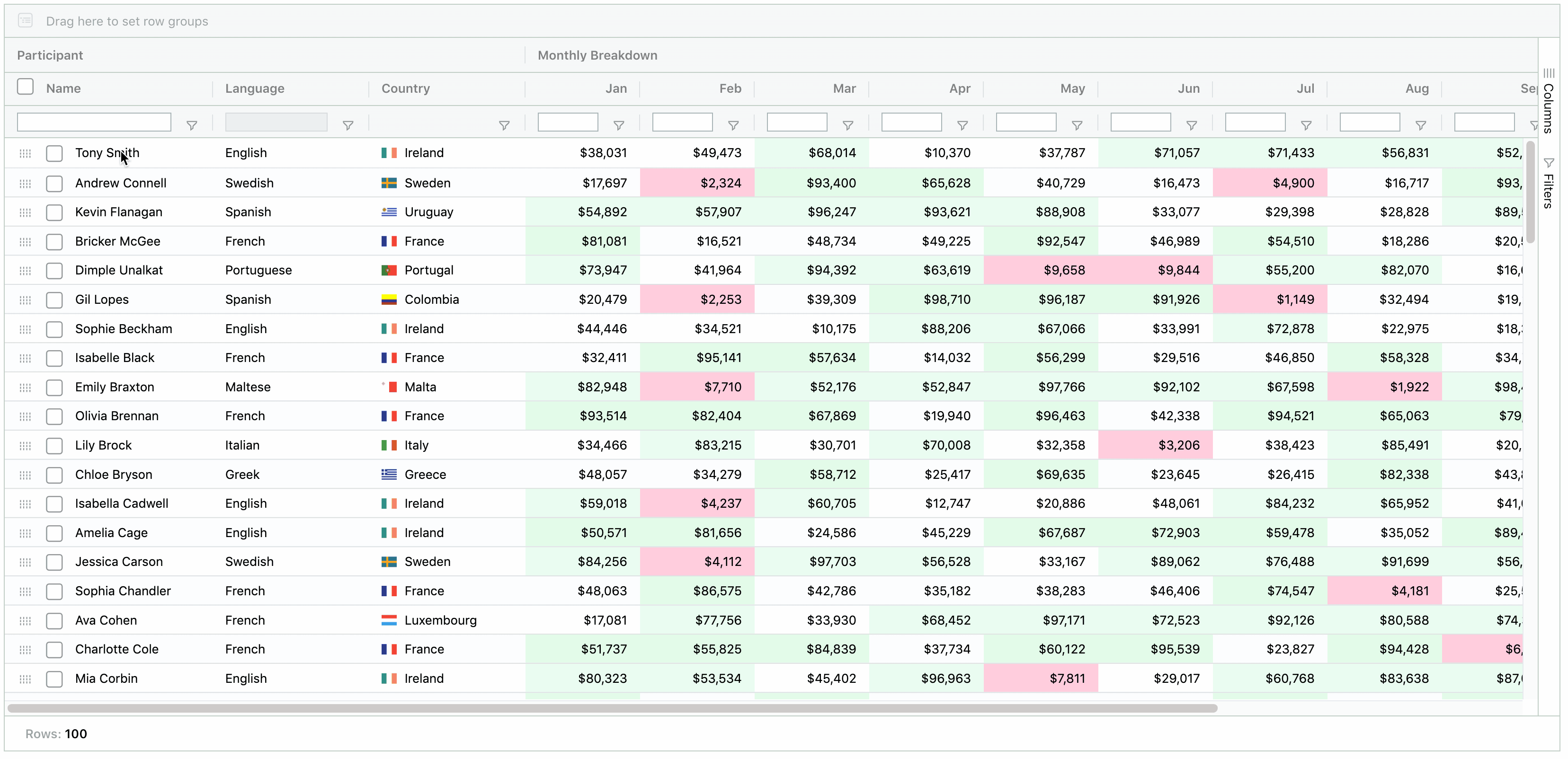The width and height of the screenshot is (1568, 759).
Task: Toggle the checkbox for Dimple Unalkat
Action: 55,270
